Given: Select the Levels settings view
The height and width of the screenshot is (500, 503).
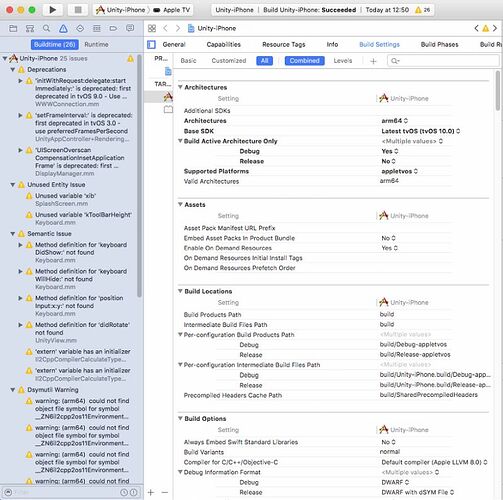Looking at the screenshot, I should (343, 61).
